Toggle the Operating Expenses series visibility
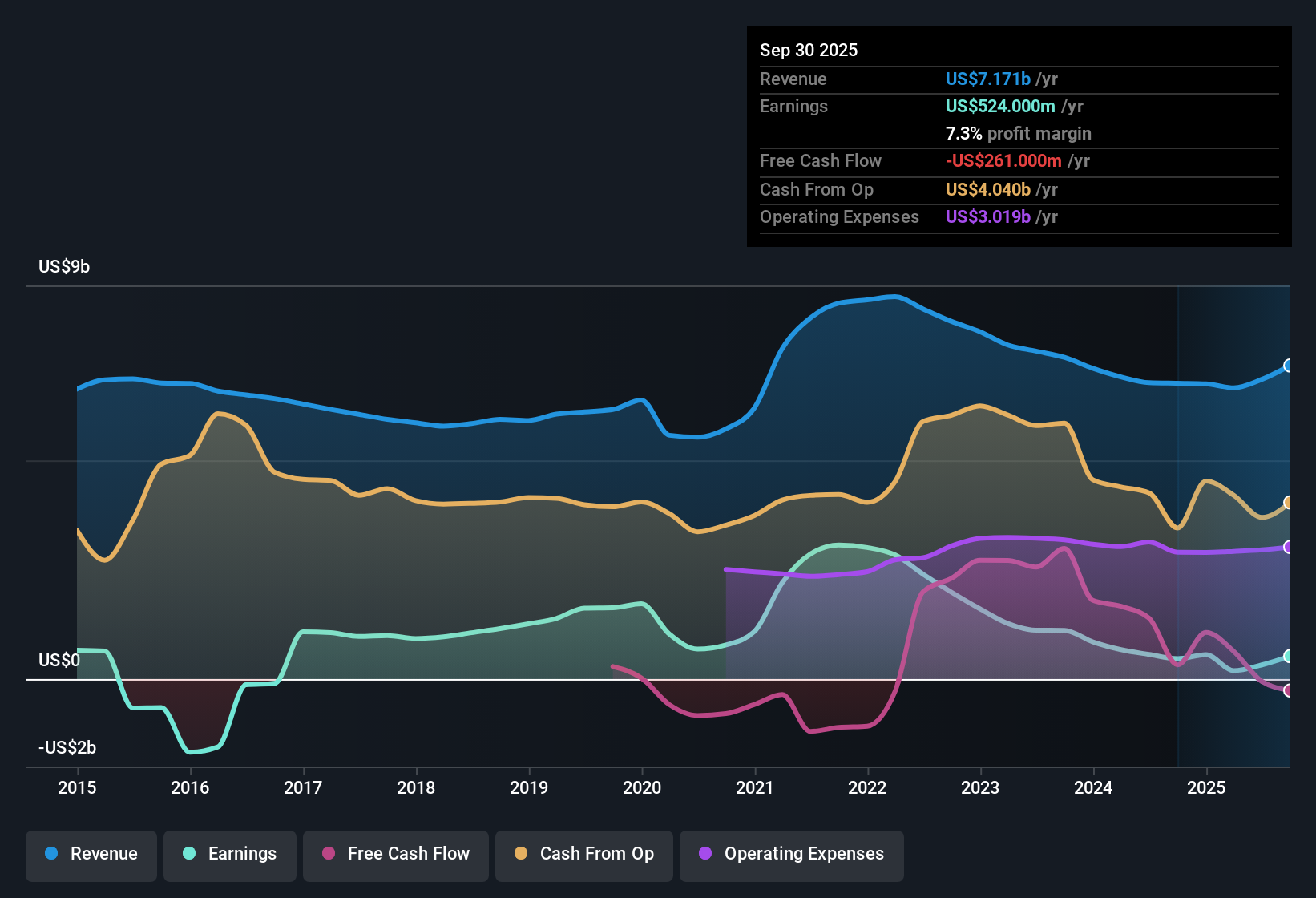1316x898 pixels. (x=791, y=854)
